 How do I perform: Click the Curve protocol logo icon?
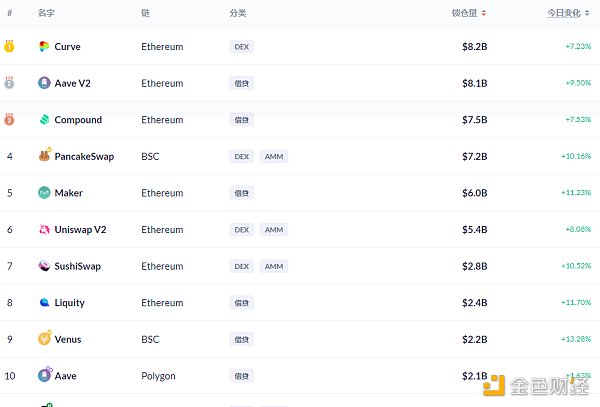point(44,47)
